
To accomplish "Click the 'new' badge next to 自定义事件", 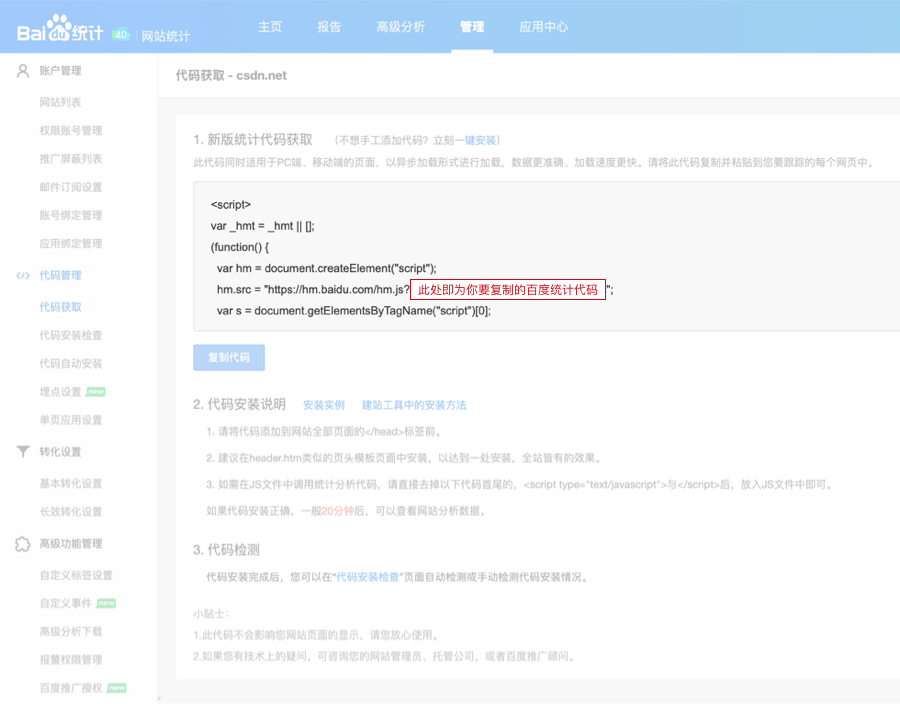I will point(107,604).
